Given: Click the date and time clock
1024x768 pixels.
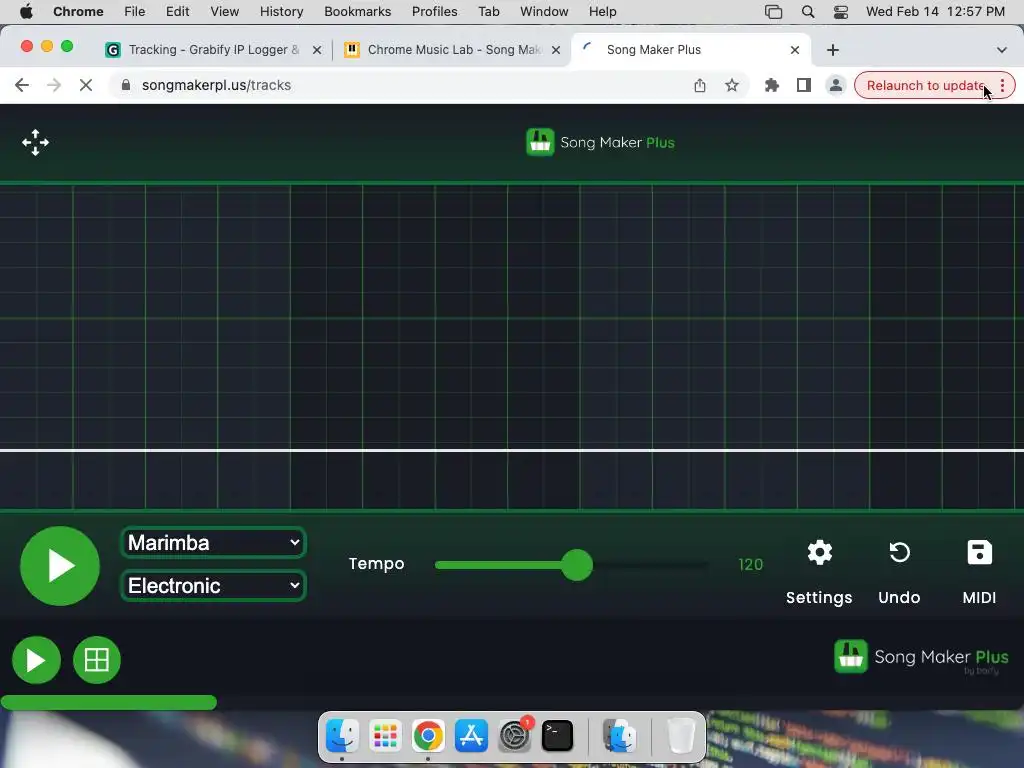Looking at the screenshot, I should [x=935, y=12].
